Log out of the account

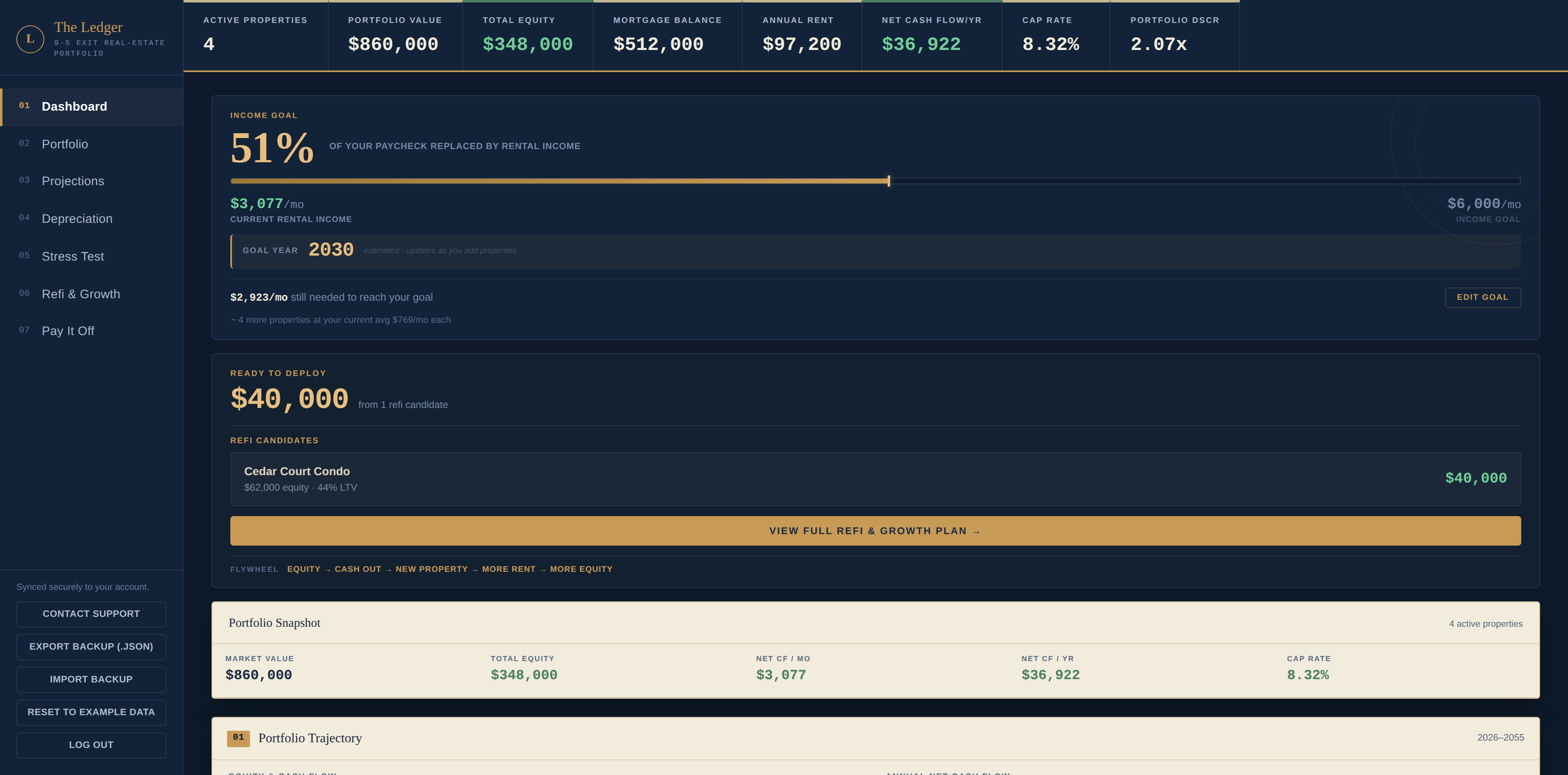pos(91,745)
